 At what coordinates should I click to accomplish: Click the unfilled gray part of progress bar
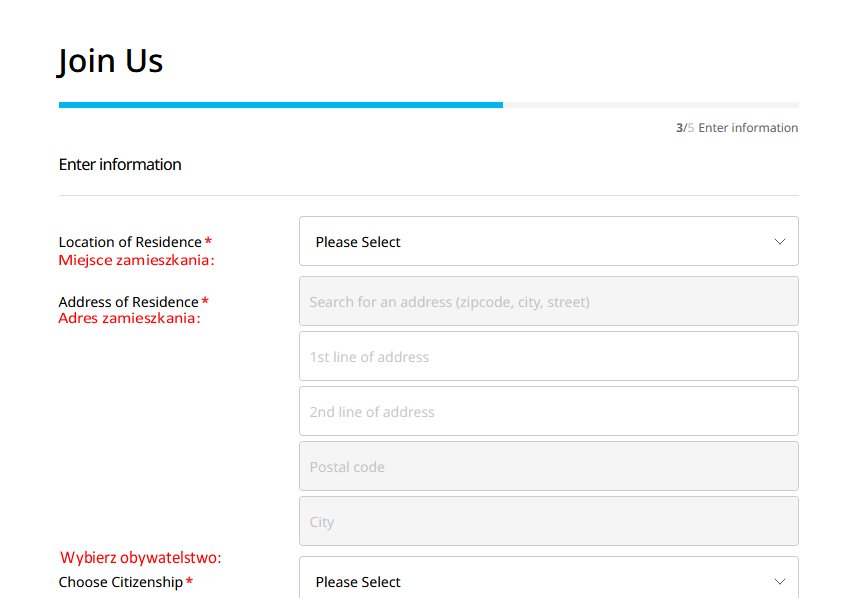pos(651,105)
